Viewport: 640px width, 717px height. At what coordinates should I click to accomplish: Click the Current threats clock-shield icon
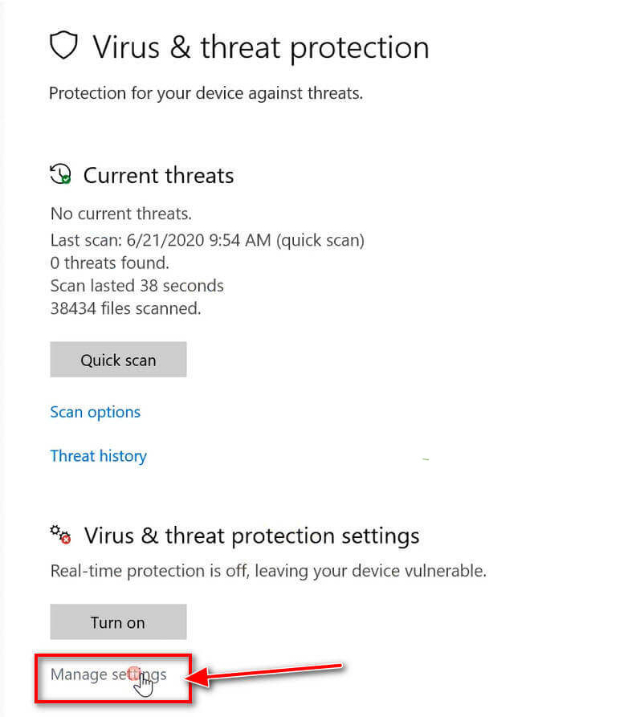61,175
